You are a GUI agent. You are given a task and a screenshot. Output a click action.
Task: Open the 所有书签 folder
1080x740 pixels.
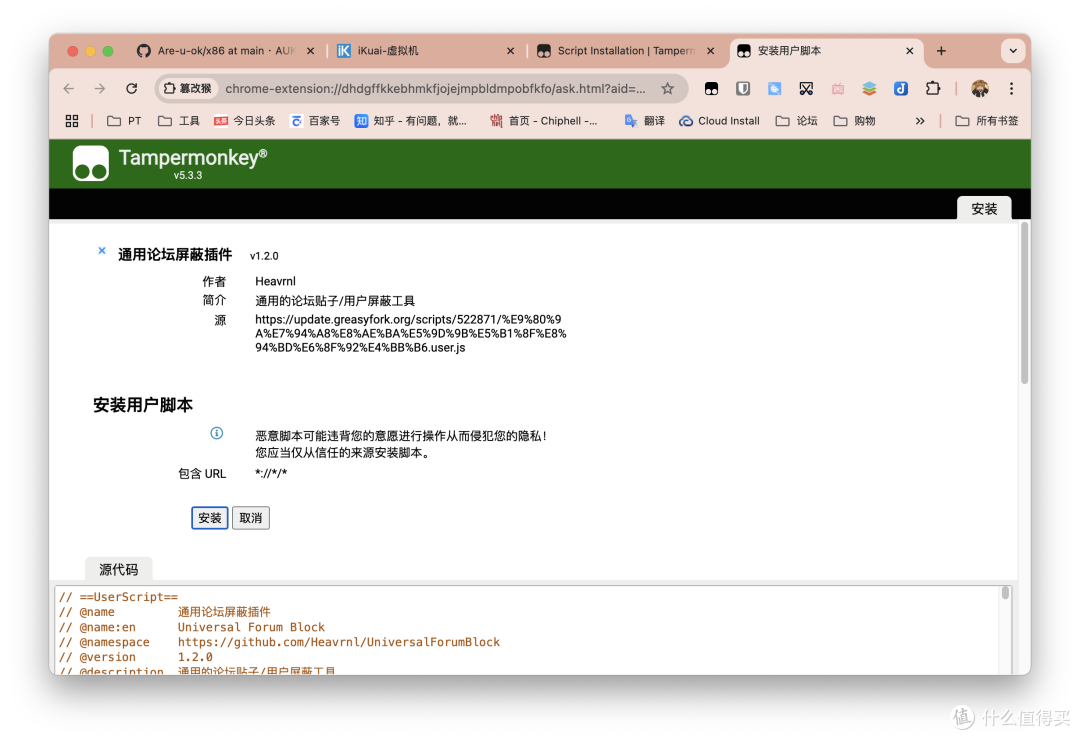[x=986, y=121]
